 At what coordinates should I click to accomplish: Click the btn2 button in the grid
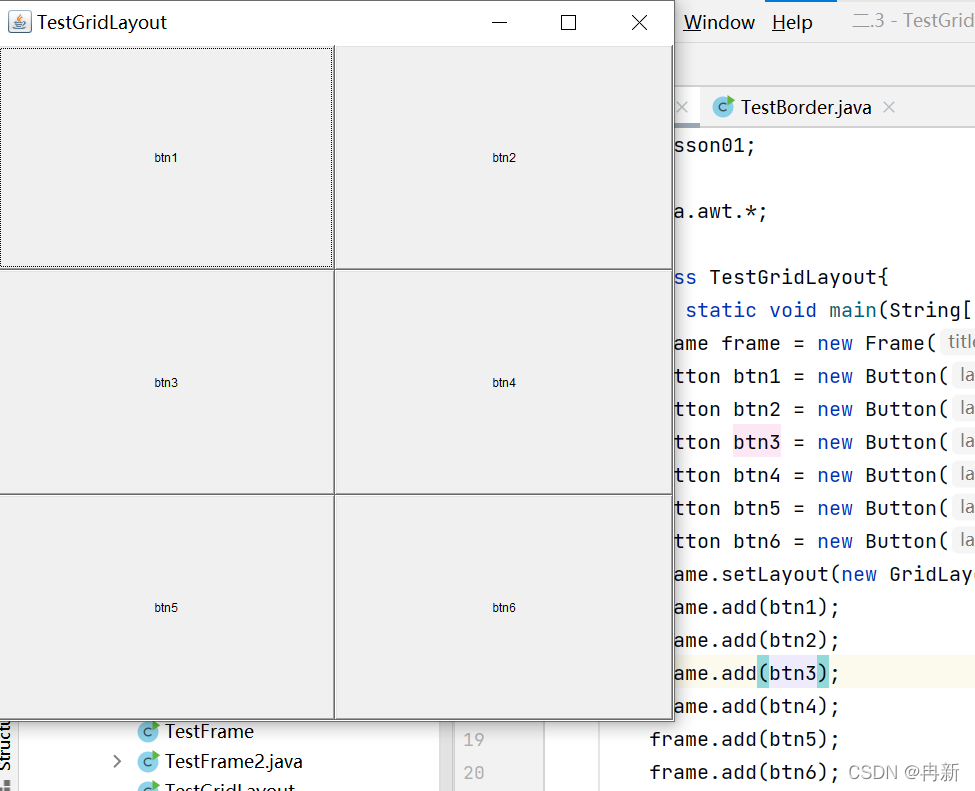[x=504, y=157]
